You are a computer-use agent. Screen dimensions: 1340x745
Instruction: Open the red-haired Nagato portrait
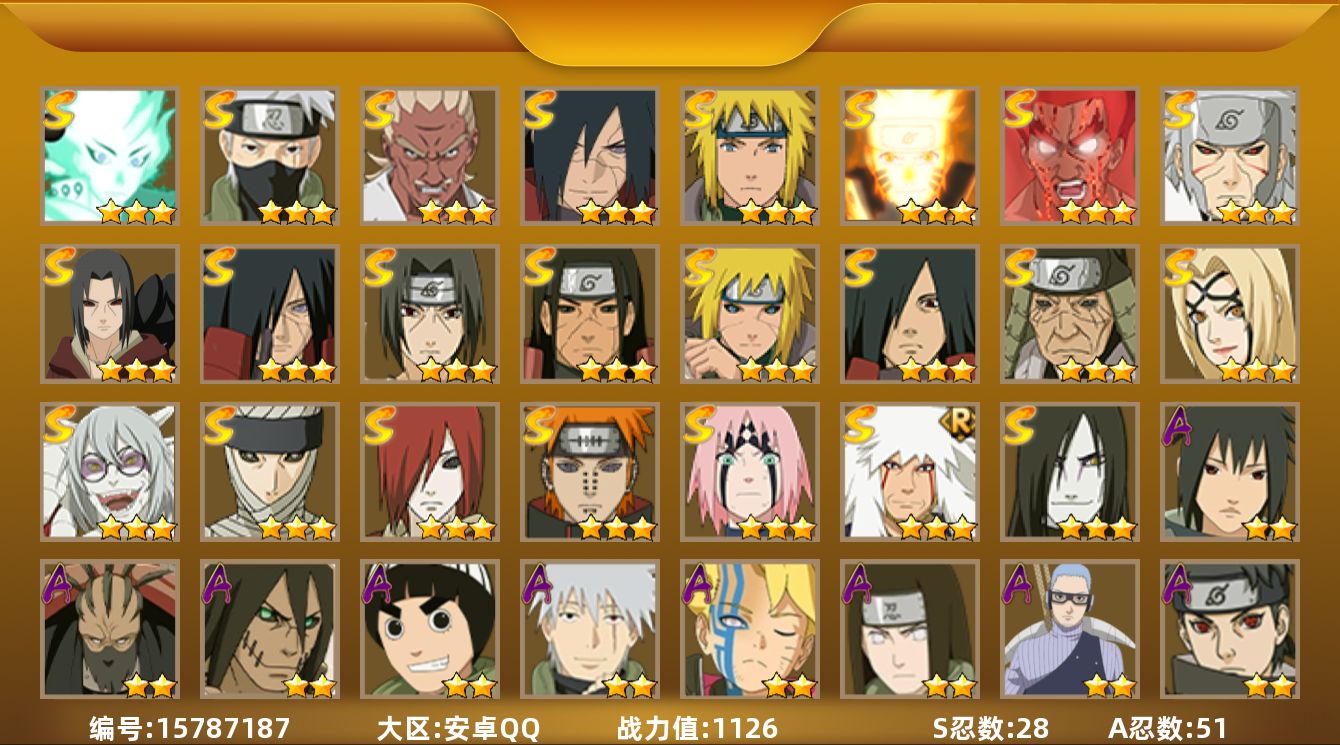tap(429, 471)
